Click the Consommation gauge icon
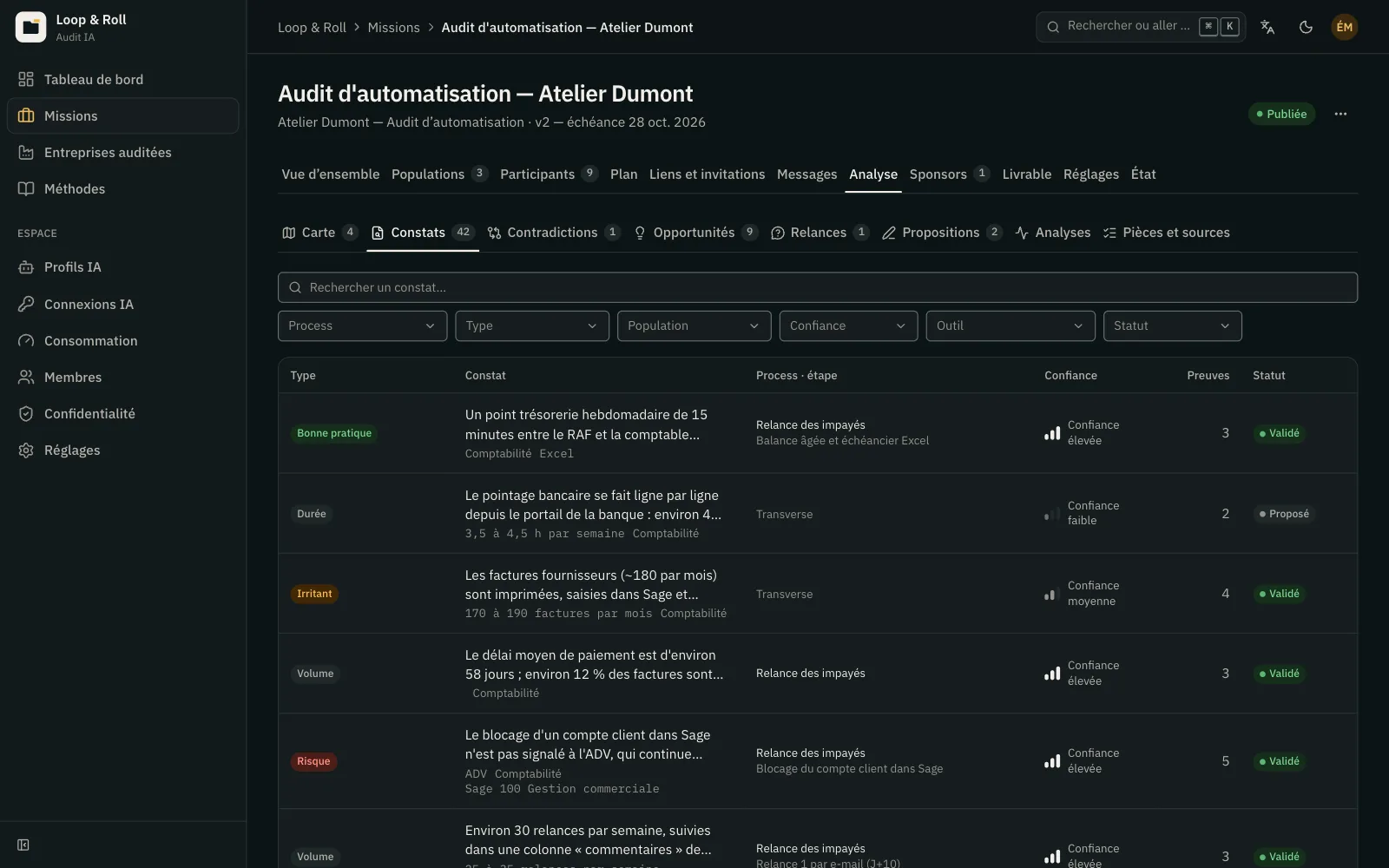Screen dimensions: 1389x868 [26, 340]
